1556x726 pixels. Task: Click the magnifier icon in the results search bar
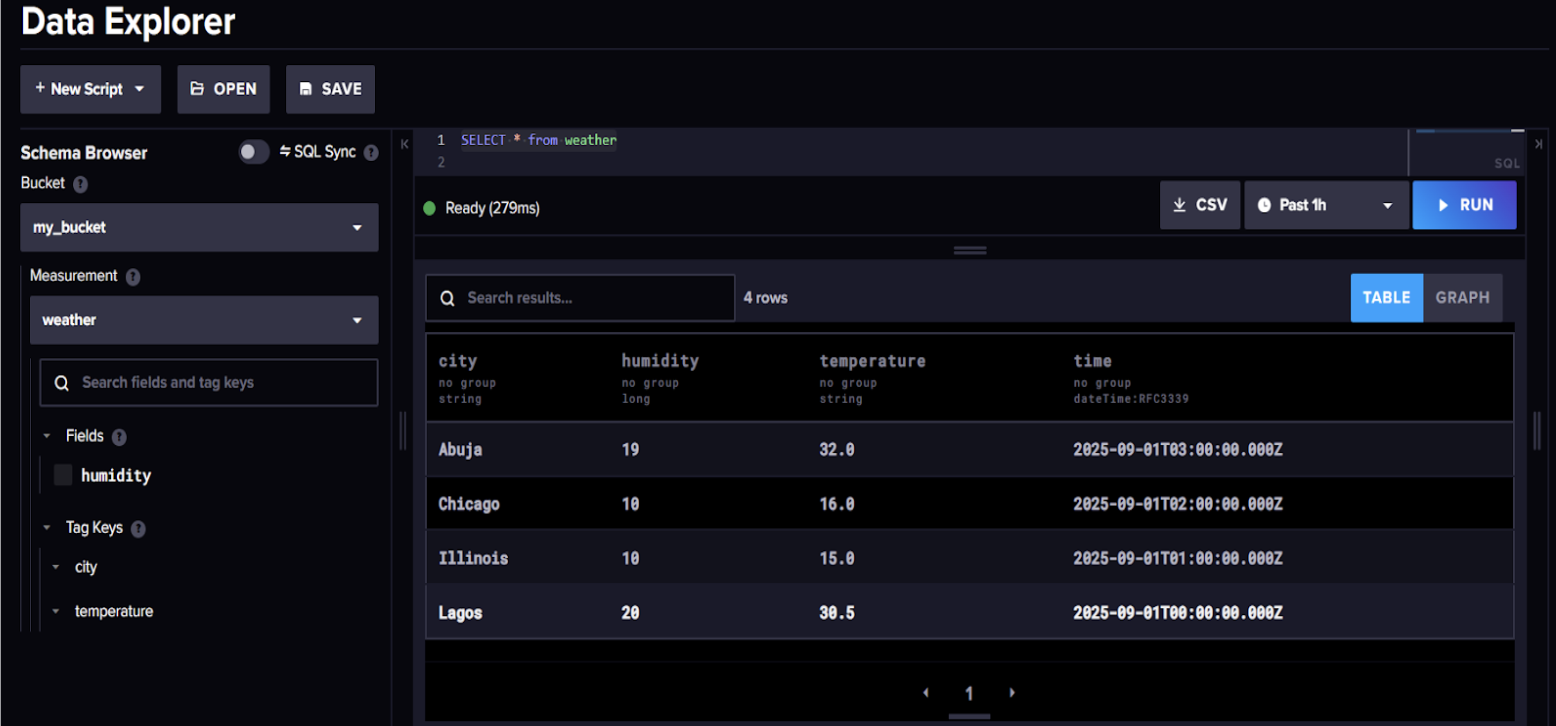[x=447, y=297]
